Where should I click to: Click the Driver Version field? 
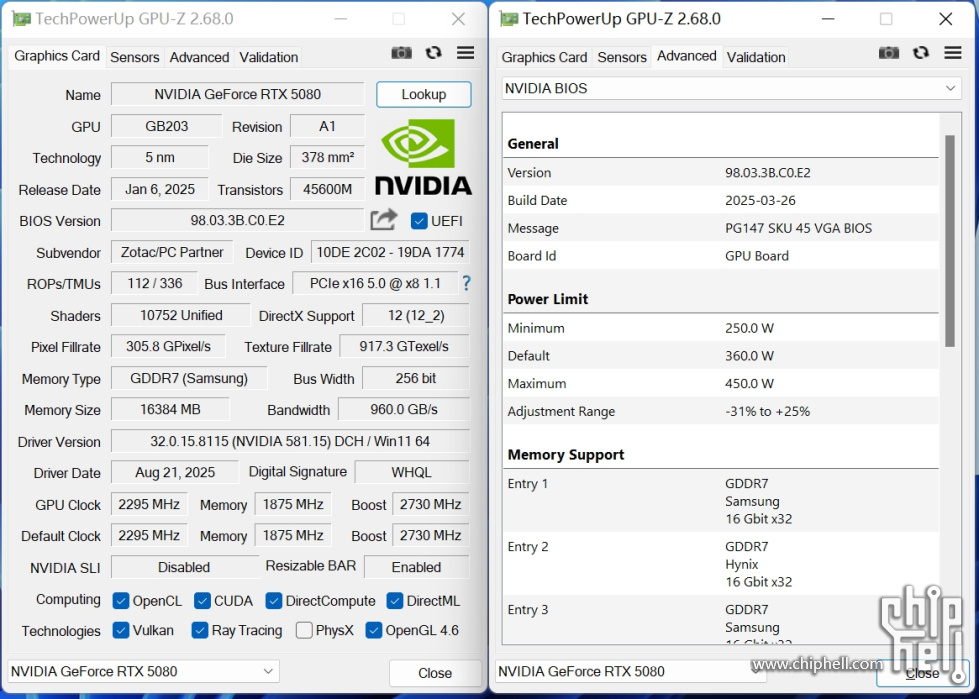[x=290, y=441]
